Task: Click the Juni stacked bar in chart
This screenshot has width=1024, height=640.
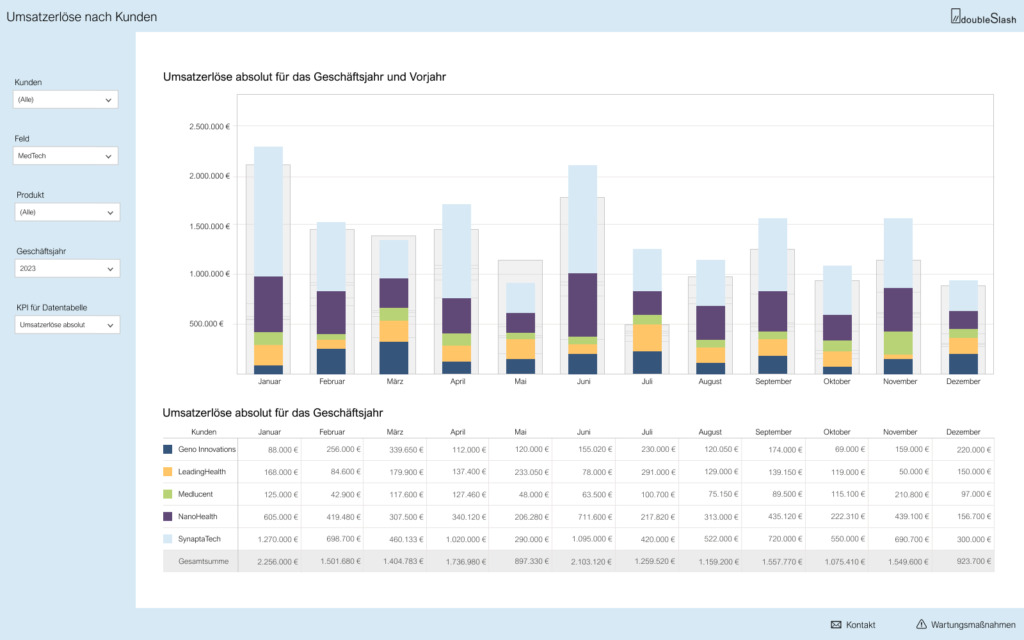Action: click(583, 269)
